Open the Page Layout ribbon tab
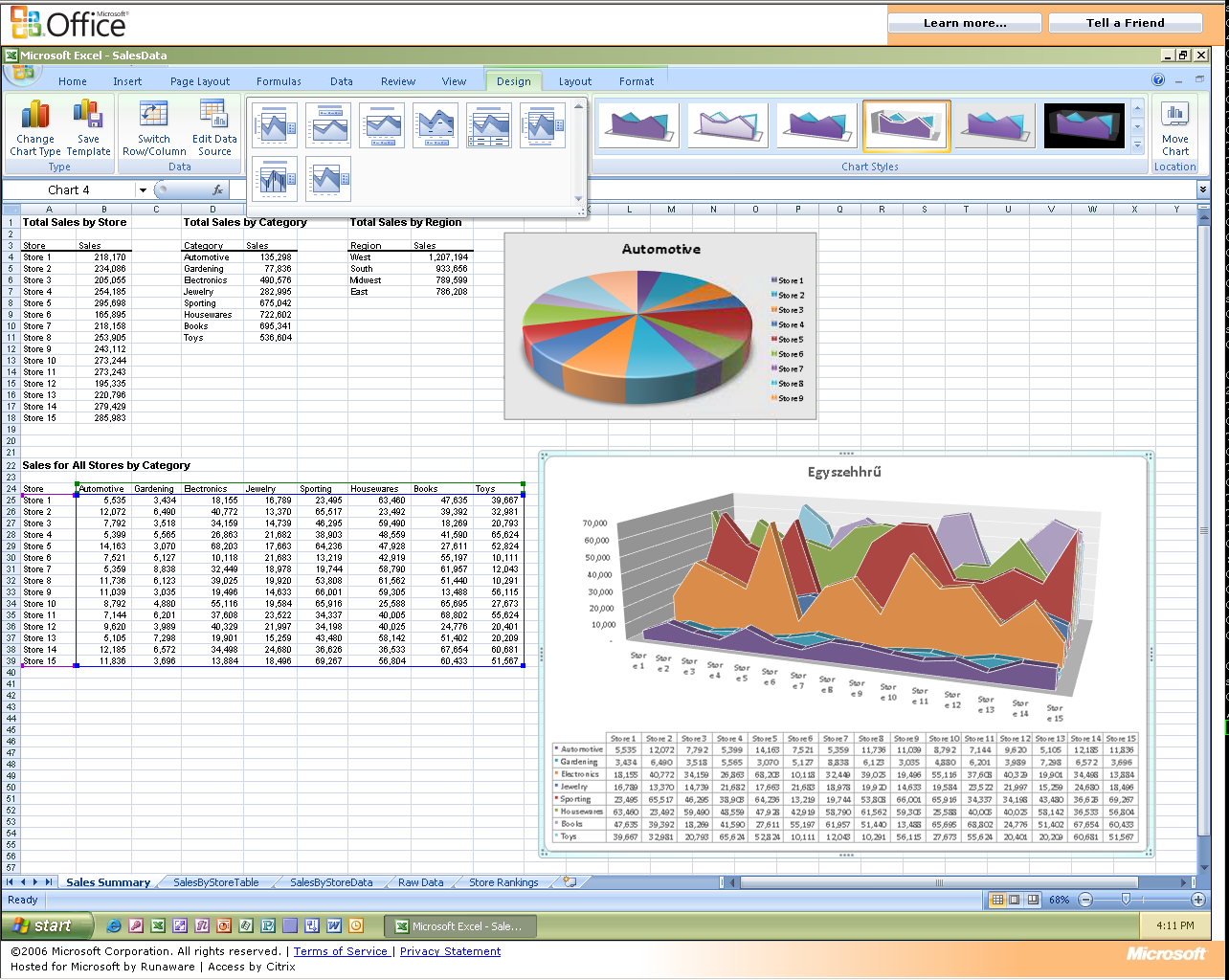The width and height of the screenshot is (1229, 980). (x=200, y=81)
